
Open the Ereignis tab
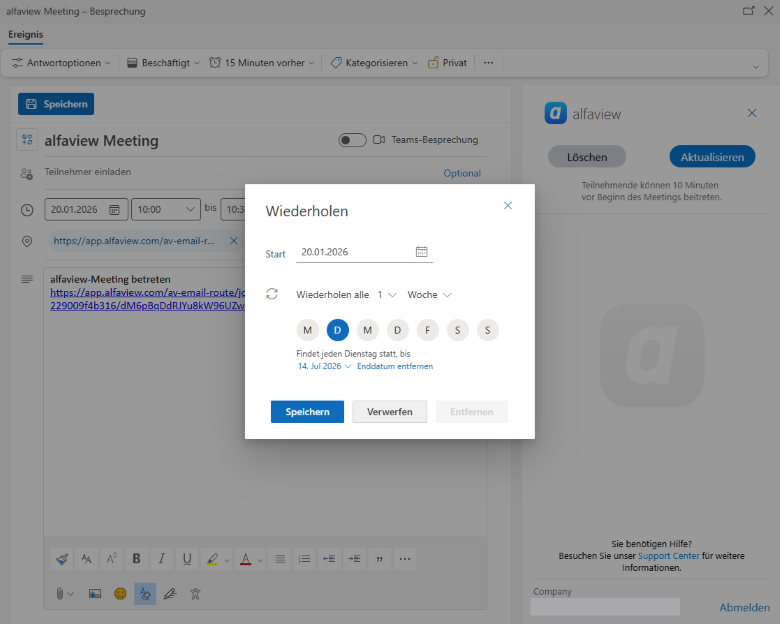coord(25,34)
